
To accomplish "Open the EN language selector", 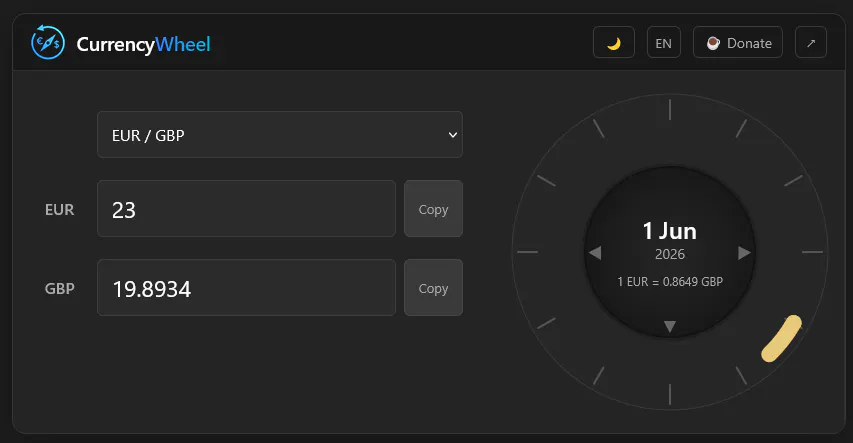I will pyautogui.click(x=664, y=42).
